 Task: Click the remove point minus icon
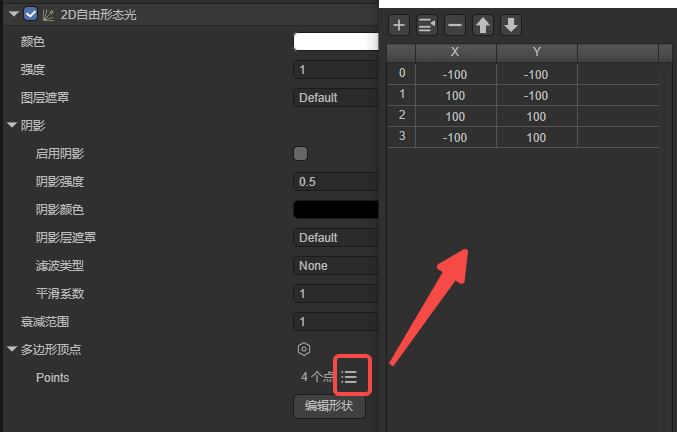pos(455,25)
